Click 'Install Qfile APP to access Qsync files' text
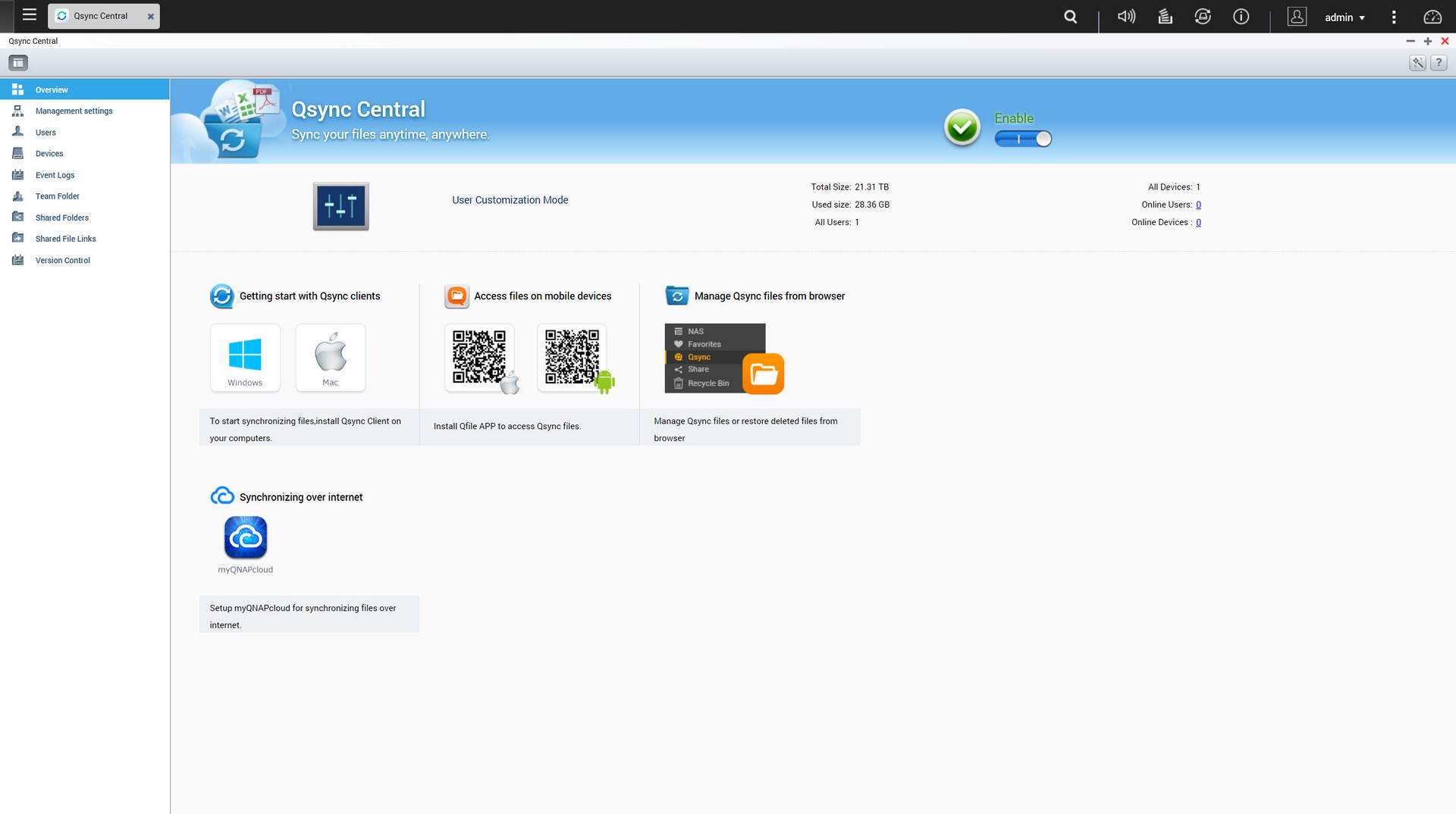The height and width of the screenshot is (814, 1456). tap(507, 427)
